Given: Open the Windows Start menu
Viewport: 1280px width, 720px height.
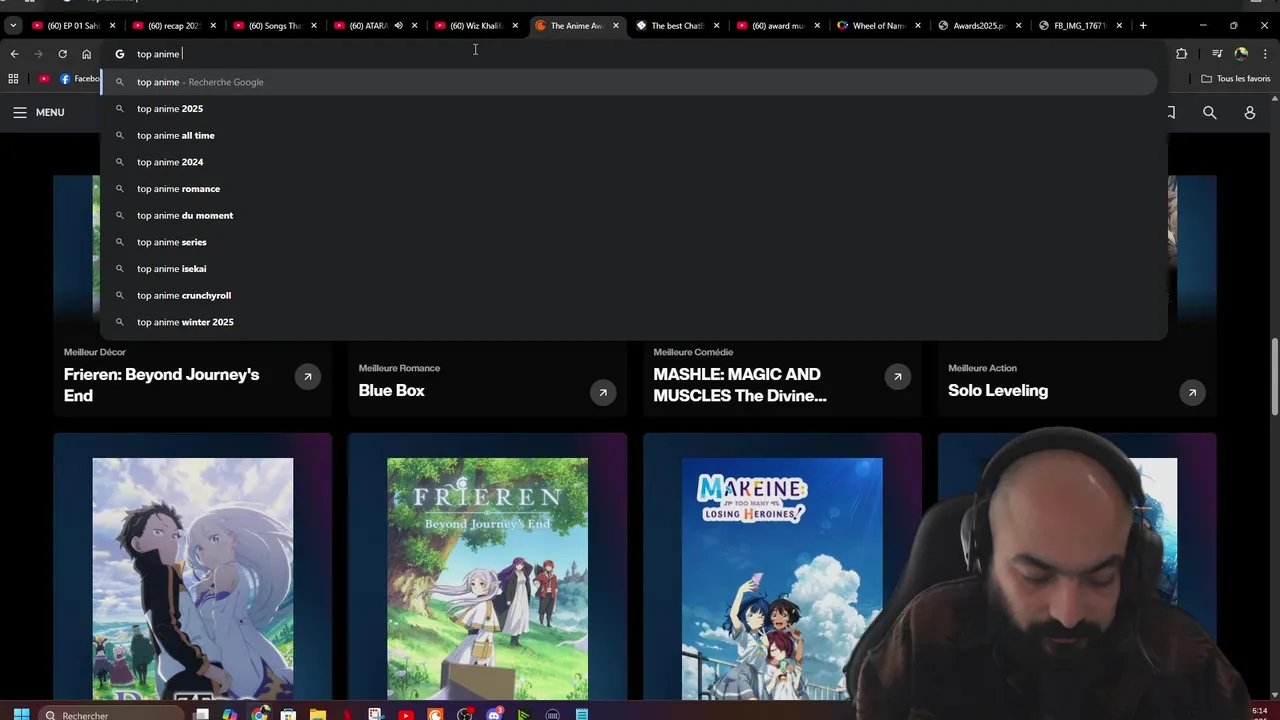Looking at the screenshot, I should pos(21,715).
